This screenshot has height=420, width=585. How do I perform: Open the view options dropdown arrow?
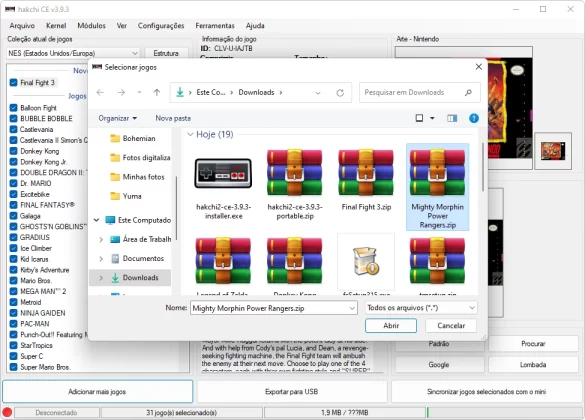[432, 118]
